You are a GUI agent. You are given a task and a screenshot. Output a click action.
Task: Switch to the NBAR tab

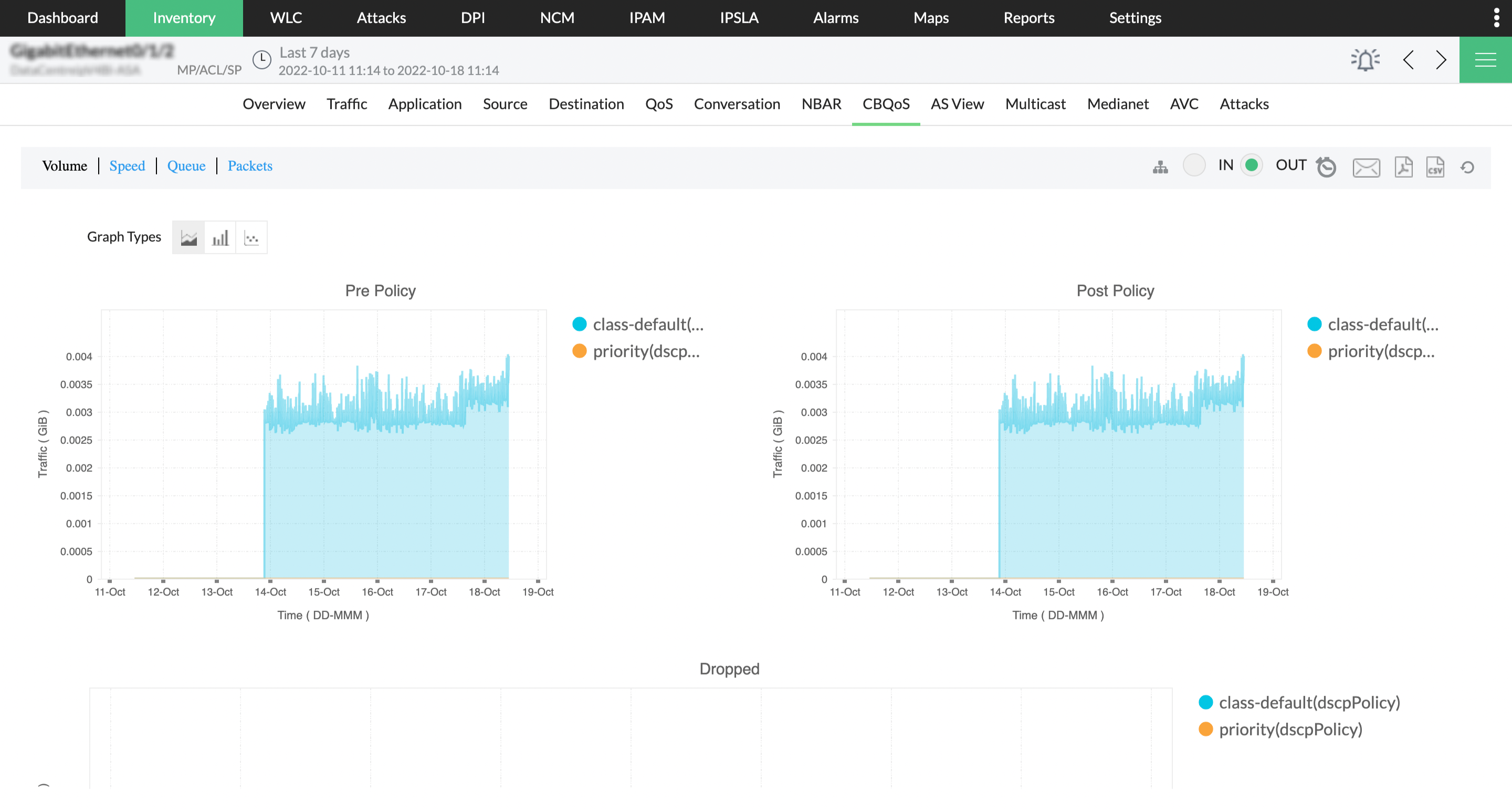[821, 104]
